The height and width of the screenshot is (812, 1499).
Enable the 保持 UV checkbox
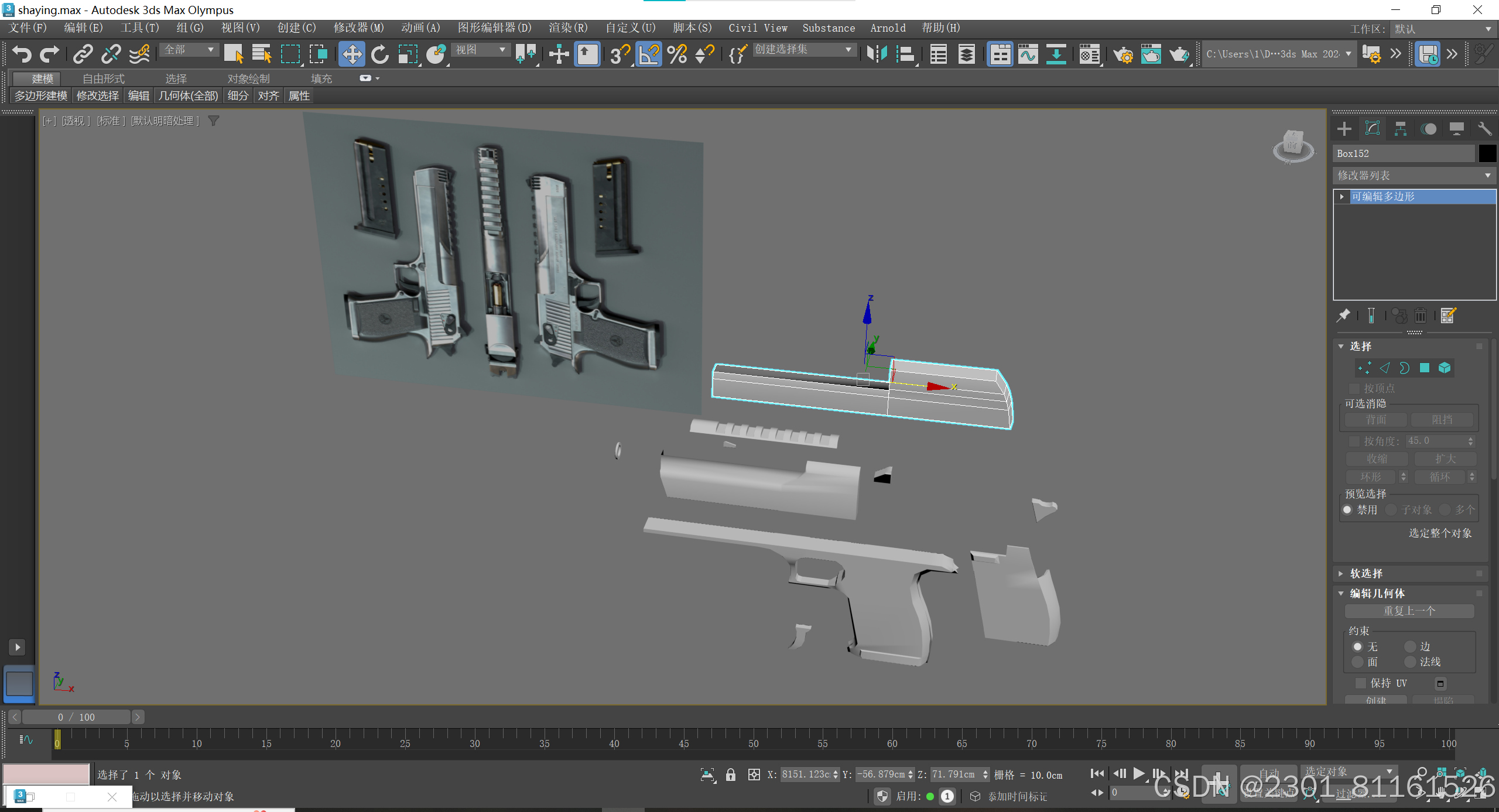[1361, 683]
